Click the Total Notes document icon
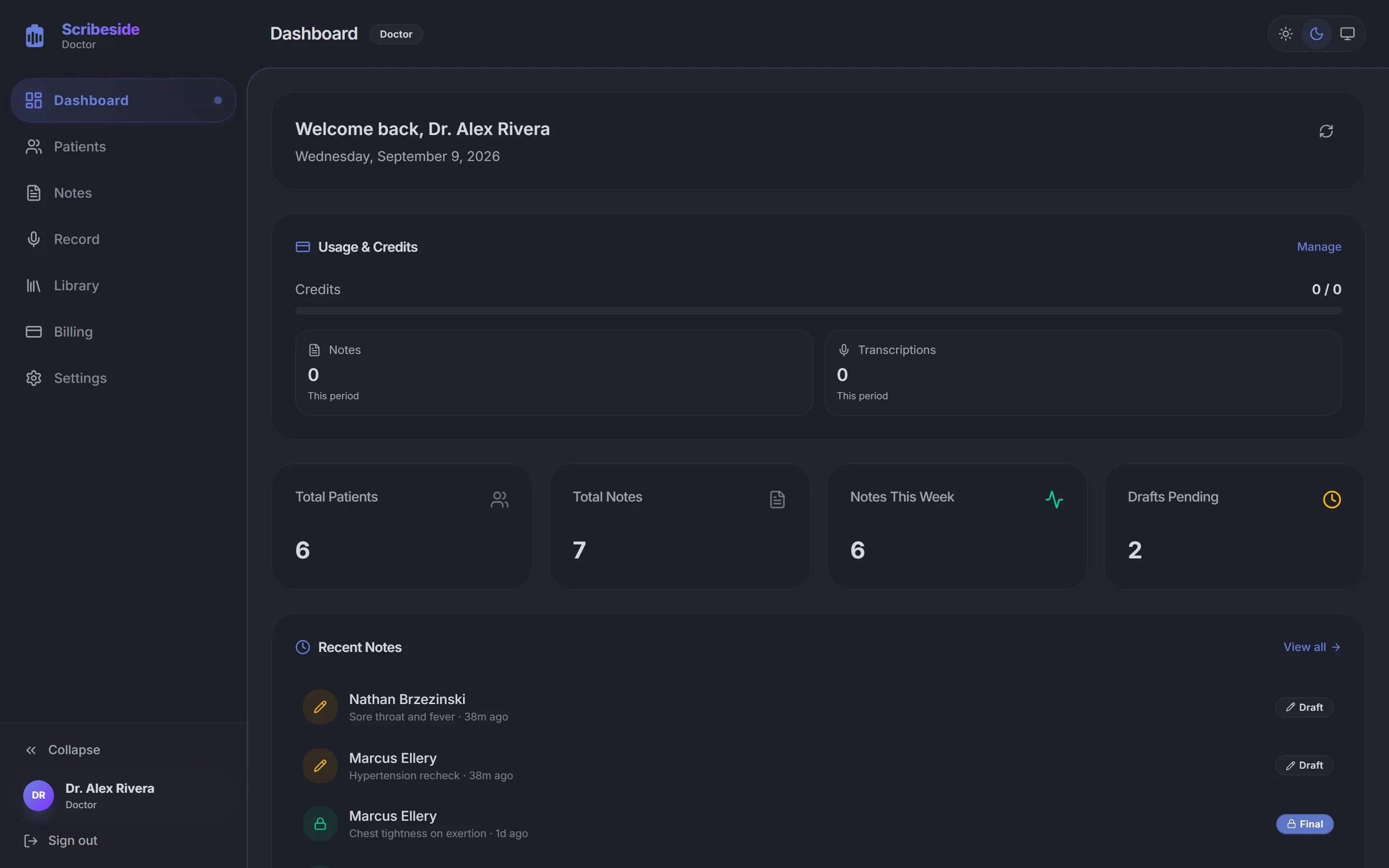The height and width of the screenshot is (868, 1389). [x=777, y=500]
